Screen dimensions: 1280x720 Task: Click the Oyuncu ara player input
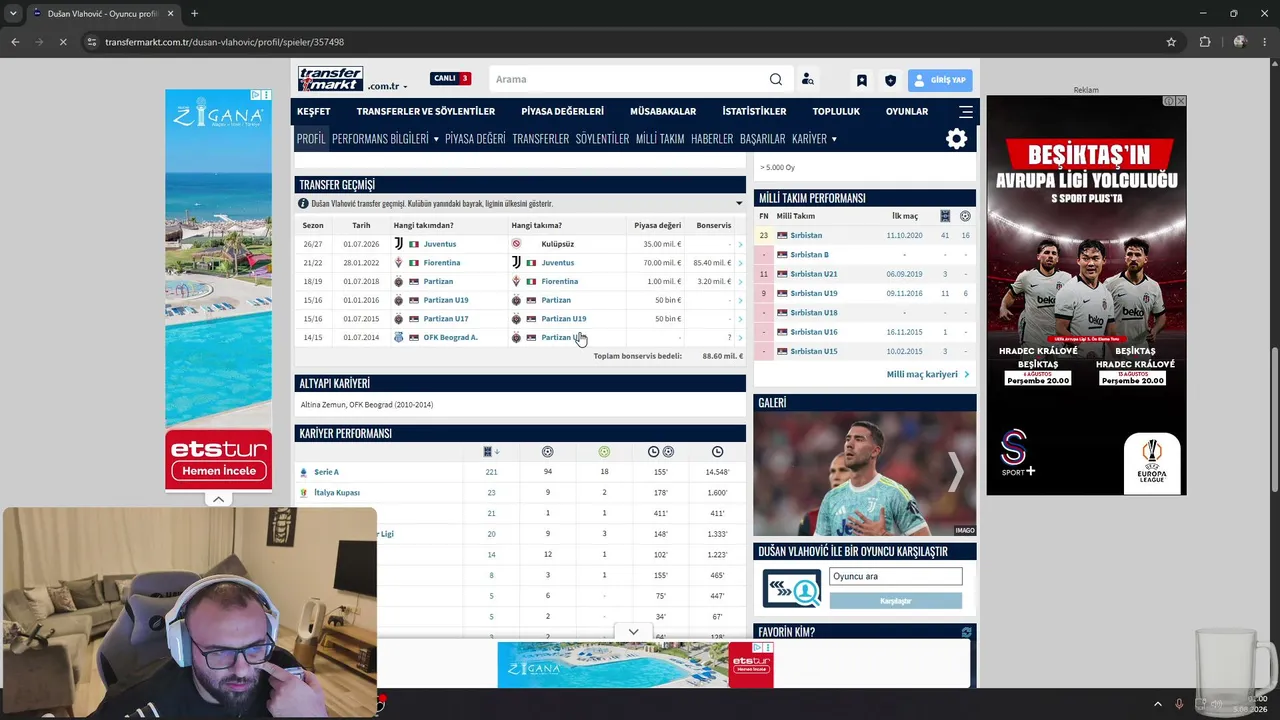click(x=895, y=576)
